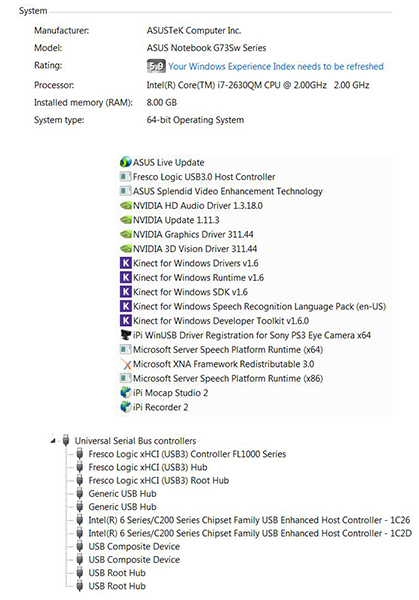This screenshot has height=600, width=419.
Task: Click the ASUS Live Update globe icon
Action: point(126,162)
